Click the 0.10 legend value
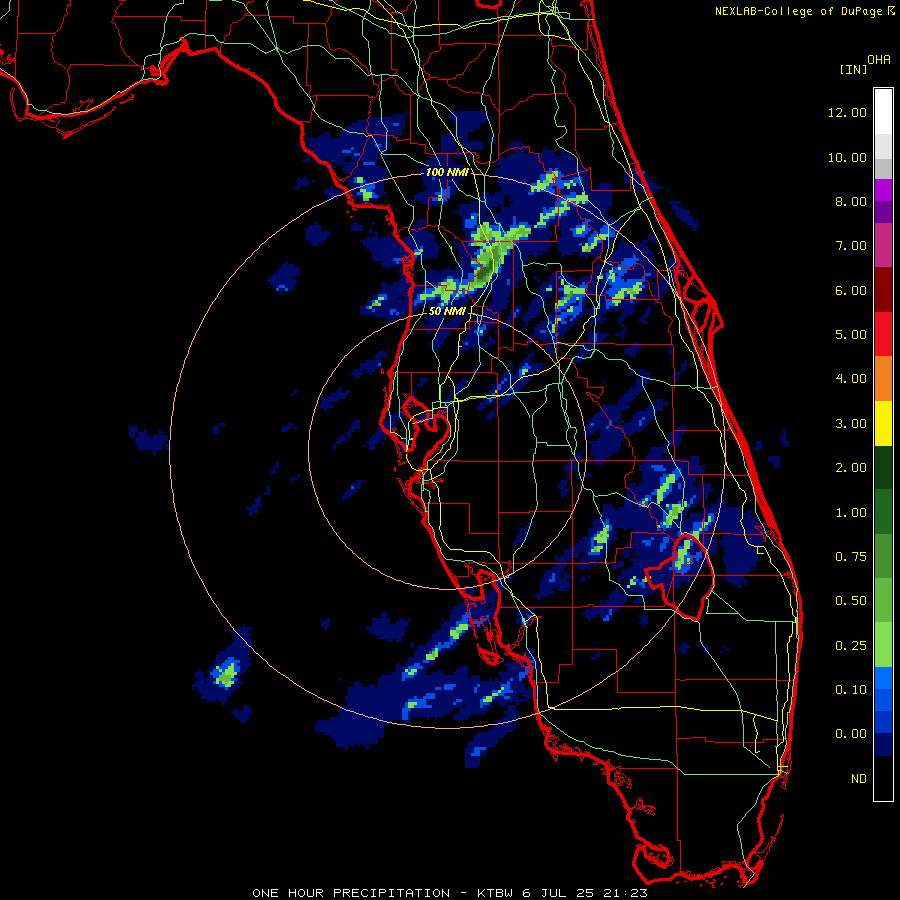The width and height of the screenshot is (900, 900). click(851, 690)
